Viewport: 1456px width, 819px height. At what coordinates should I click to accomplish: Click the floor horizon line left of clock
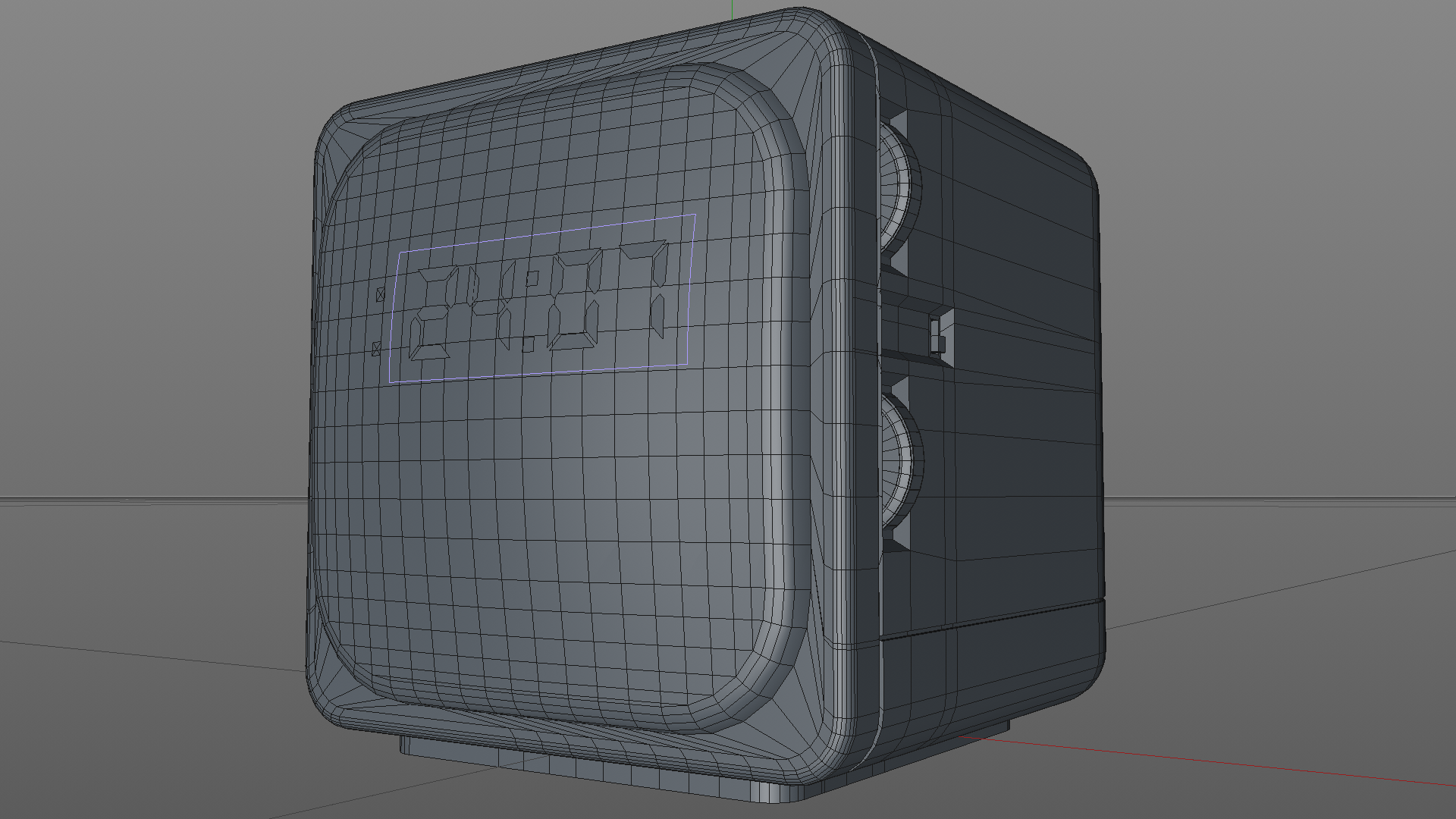152,500
